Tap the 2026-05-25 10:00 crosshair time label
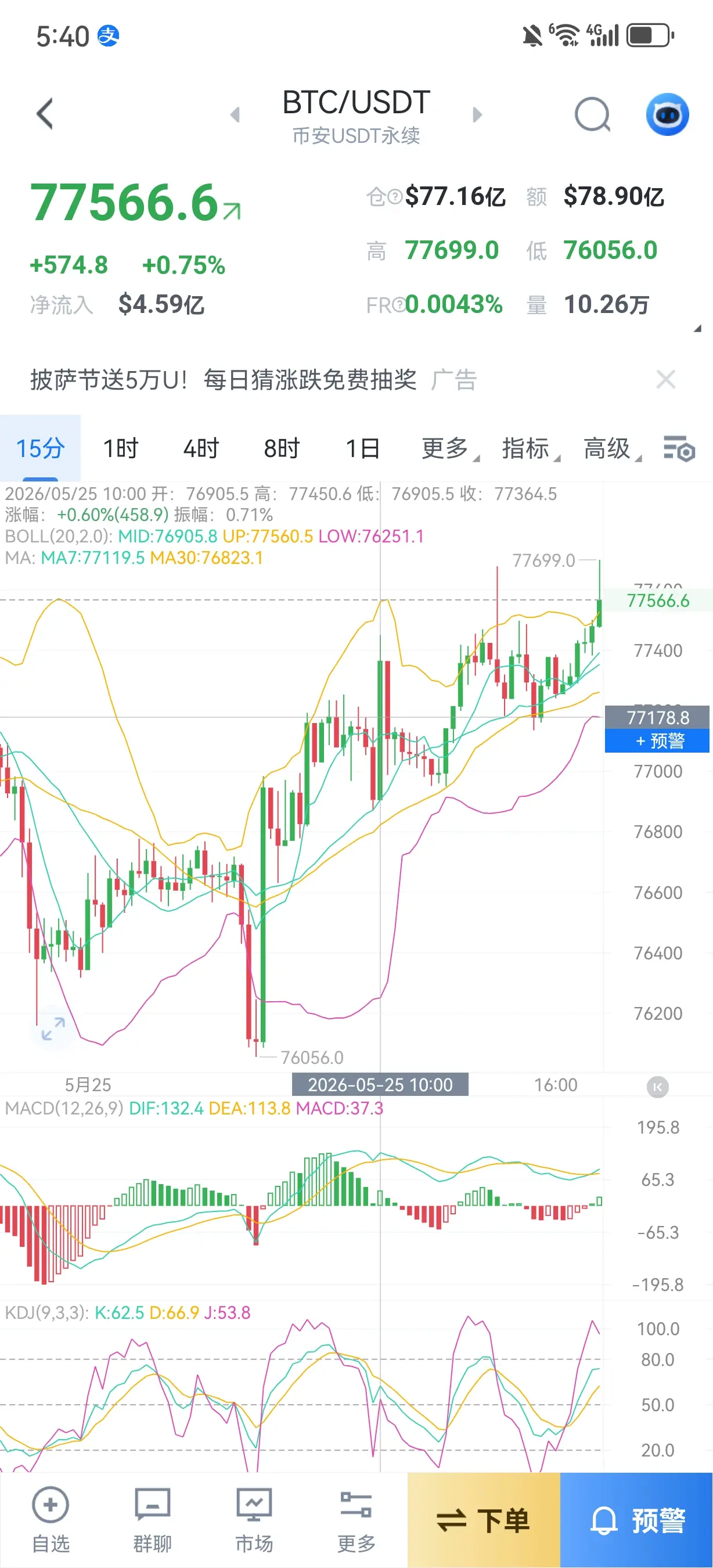This screenshot has height=1568, width=713. tap(380, 1085)
